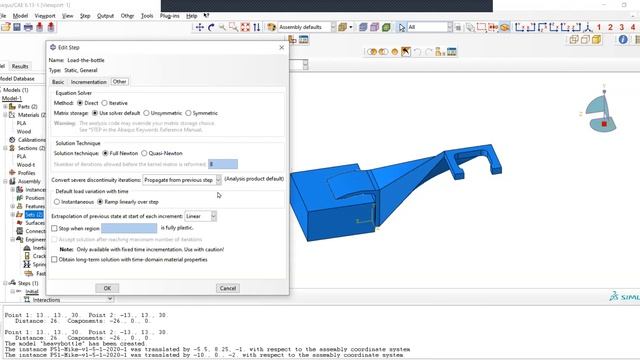Click the Stop when region input field
Screen dimensions: 640x360
(129, 228)
